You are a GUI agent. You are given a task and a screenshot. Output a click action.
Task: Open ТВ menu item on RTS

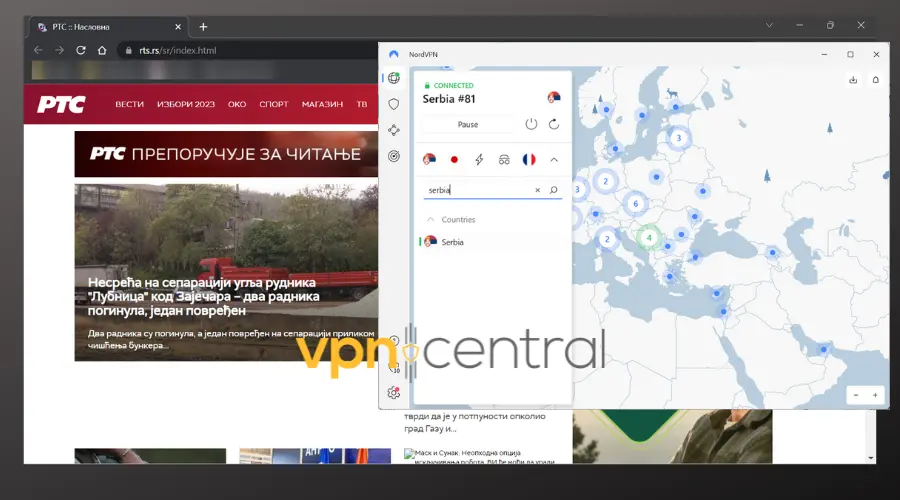[362, 104]
